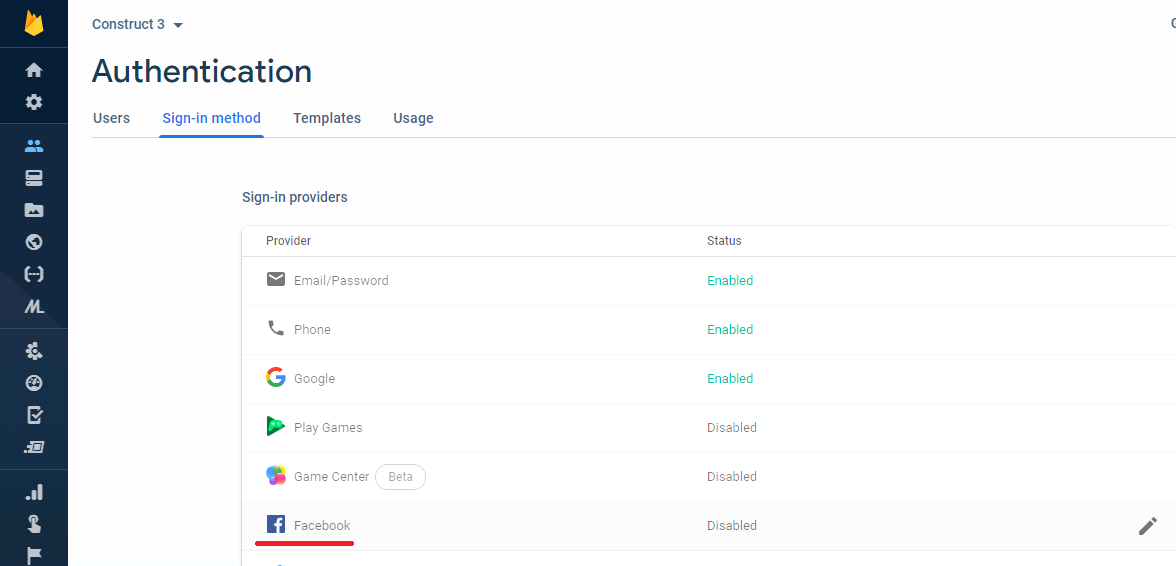The height and width of the screenshot is (566, 1176).
Task: Select the Email/Password provider row
Action: point(341,281)
